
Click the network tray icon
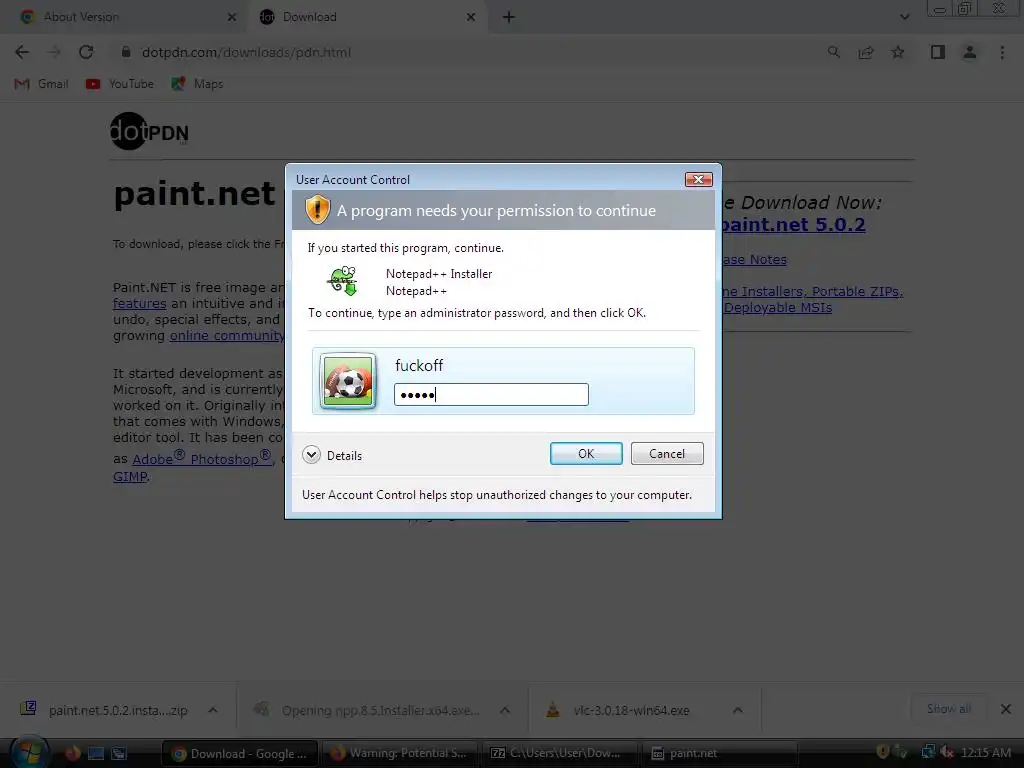point(928,752)
